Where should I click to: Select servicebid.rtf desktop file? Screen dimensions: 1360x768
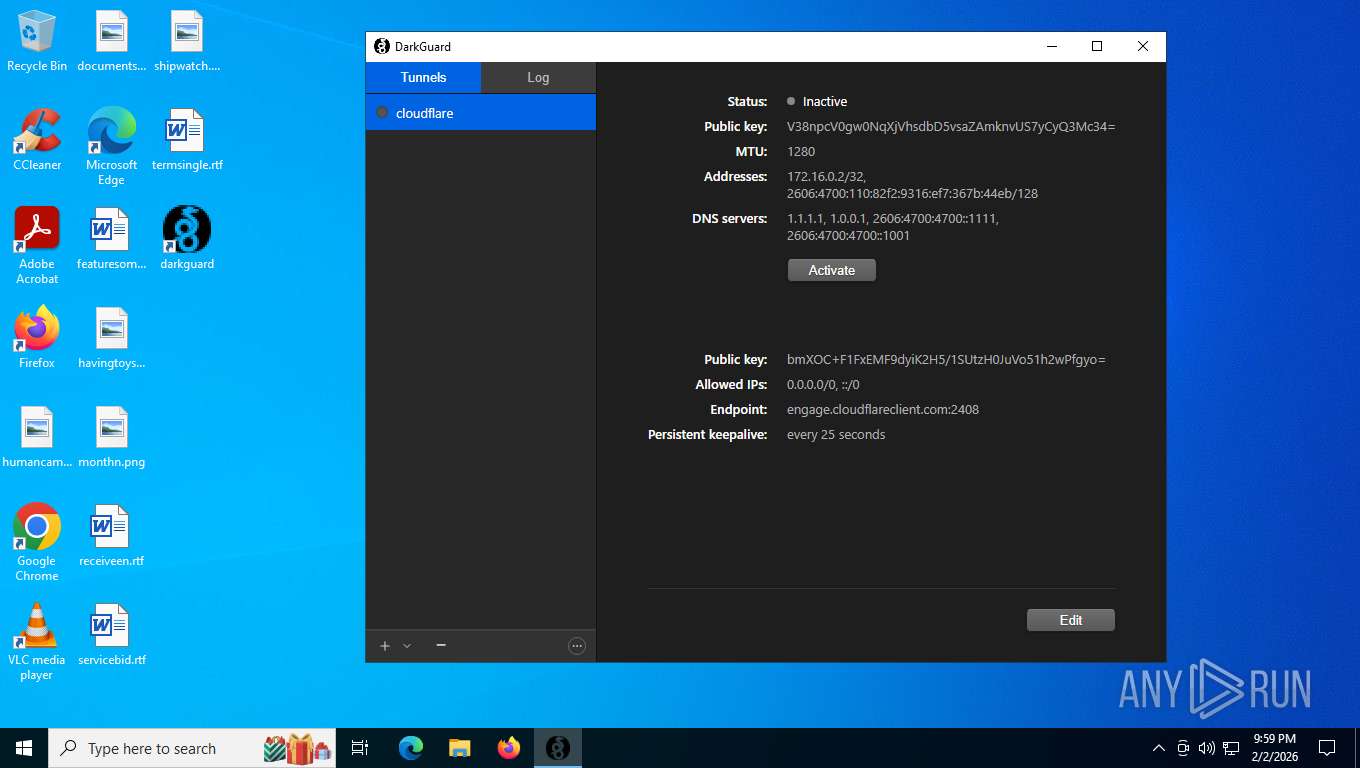tap(112, 635)
